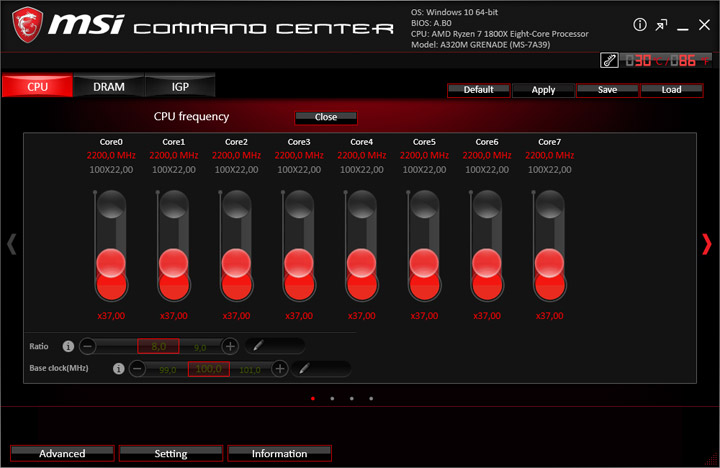
Task: Select Ratio value 8,0 box
Action: pyautogui.click(x=158, y=346)
